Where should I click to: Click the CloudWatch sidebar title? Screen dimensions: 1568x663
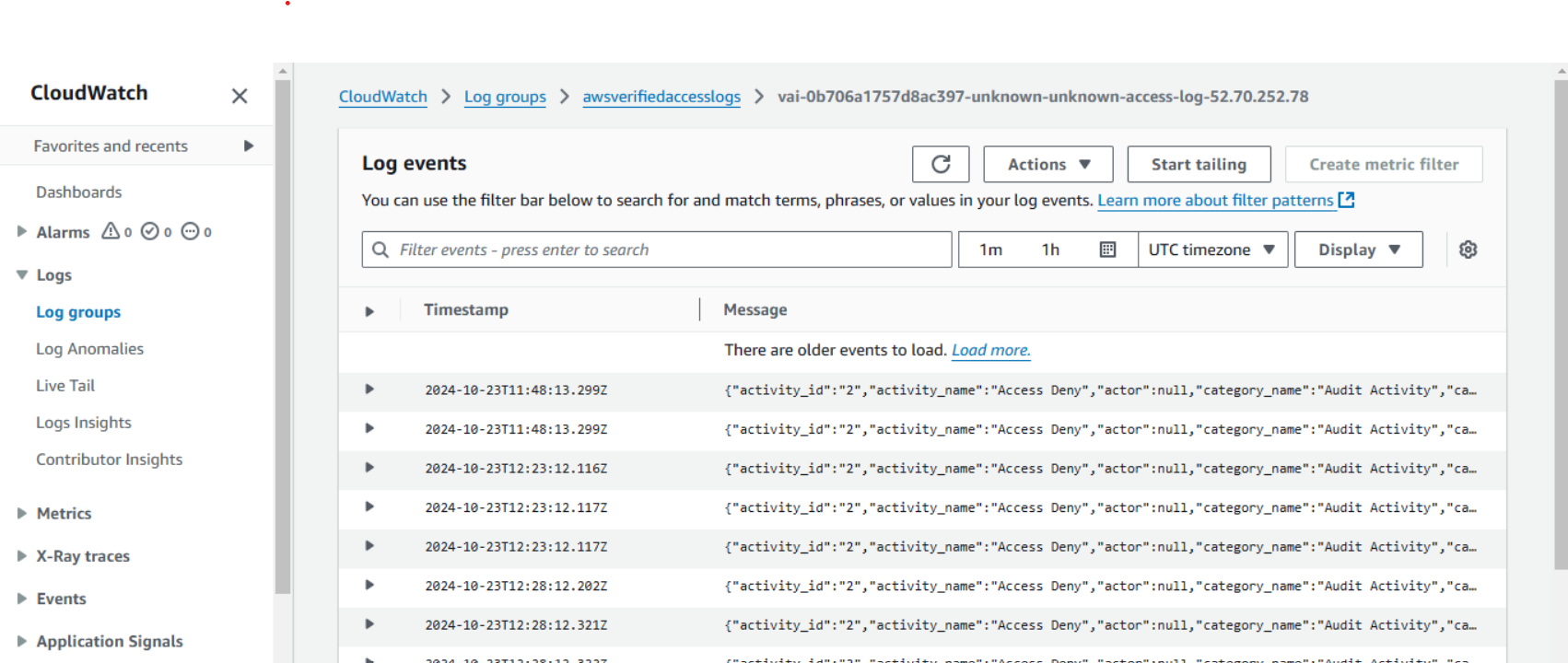click(x=88, y=93)
